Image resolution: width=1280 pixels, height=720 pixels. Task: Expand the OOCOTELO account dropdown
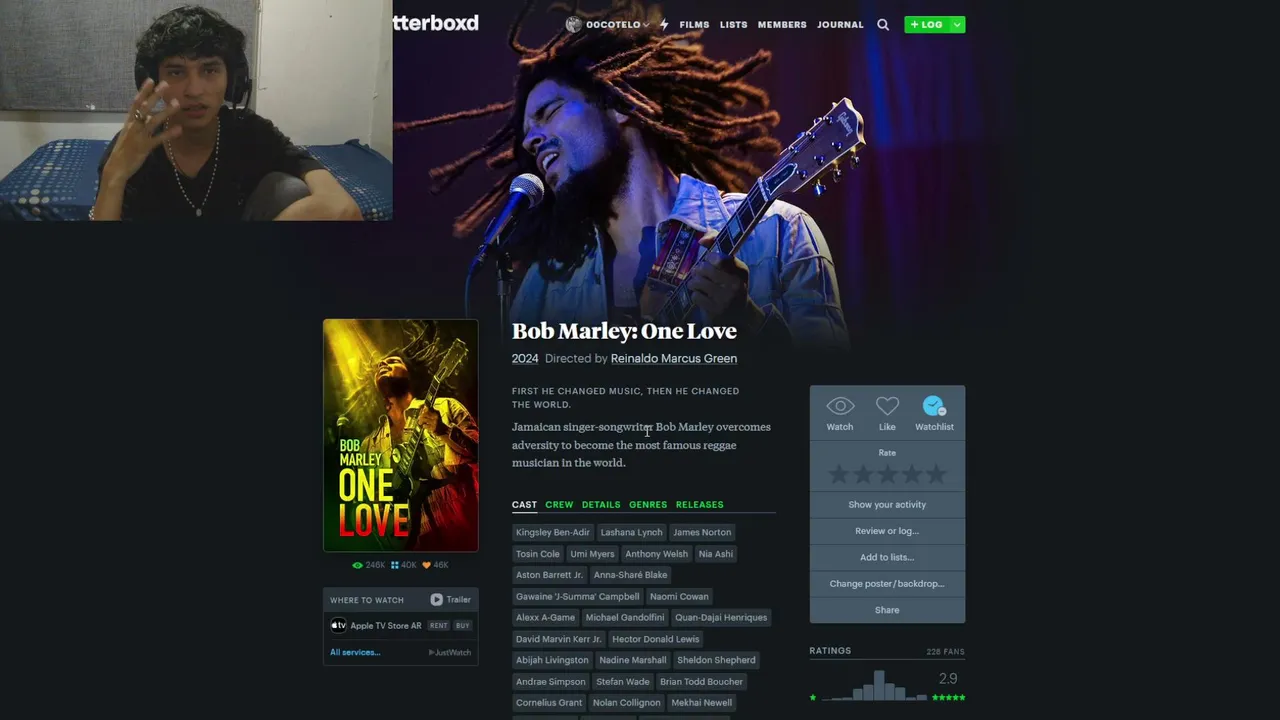(x=646, y=25)
